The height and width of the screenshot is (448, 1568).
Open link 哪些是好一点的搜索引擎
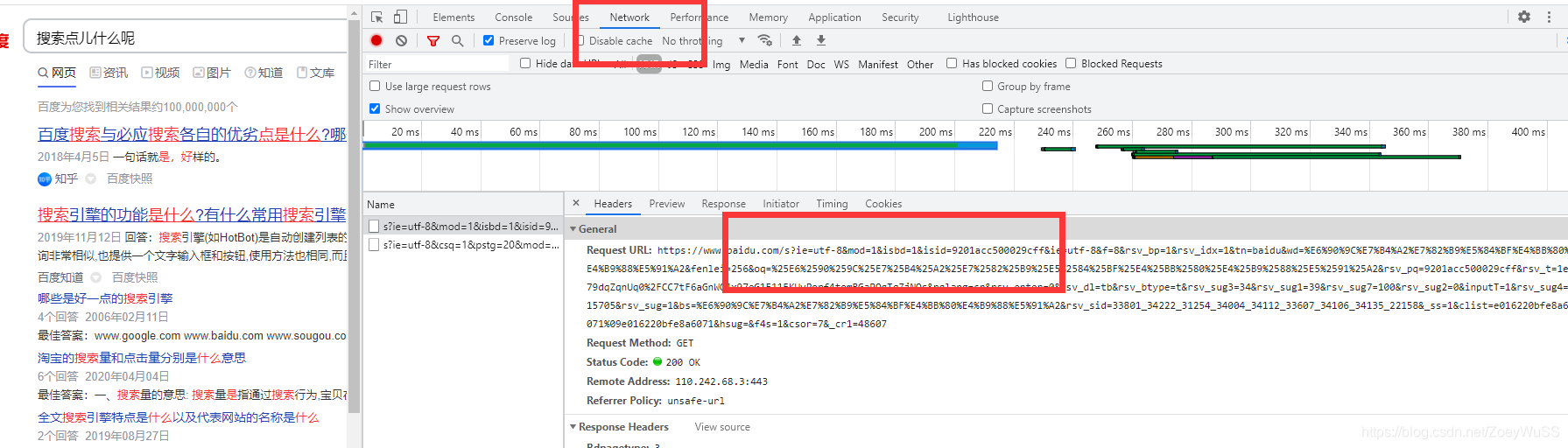tap(105, 298)
